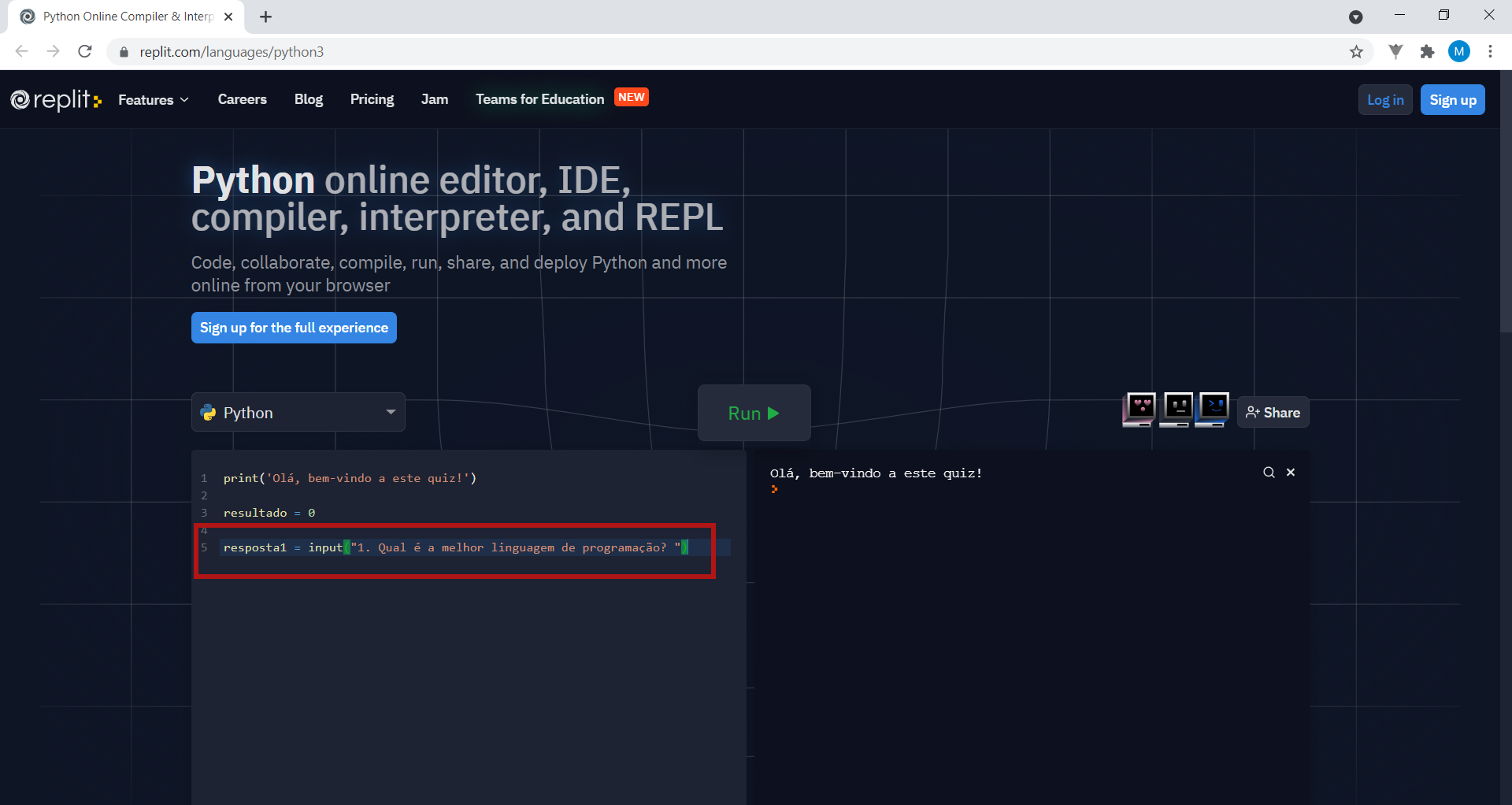This screenshot has height=805, width=1512.
Task: Open the Jam link
Action: coord(435,99)
